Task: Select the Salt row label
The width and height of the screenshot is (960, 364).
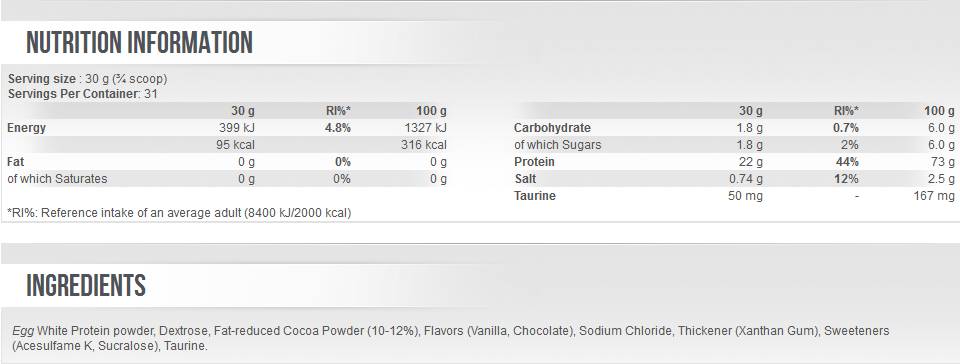Action: [525, 179]
